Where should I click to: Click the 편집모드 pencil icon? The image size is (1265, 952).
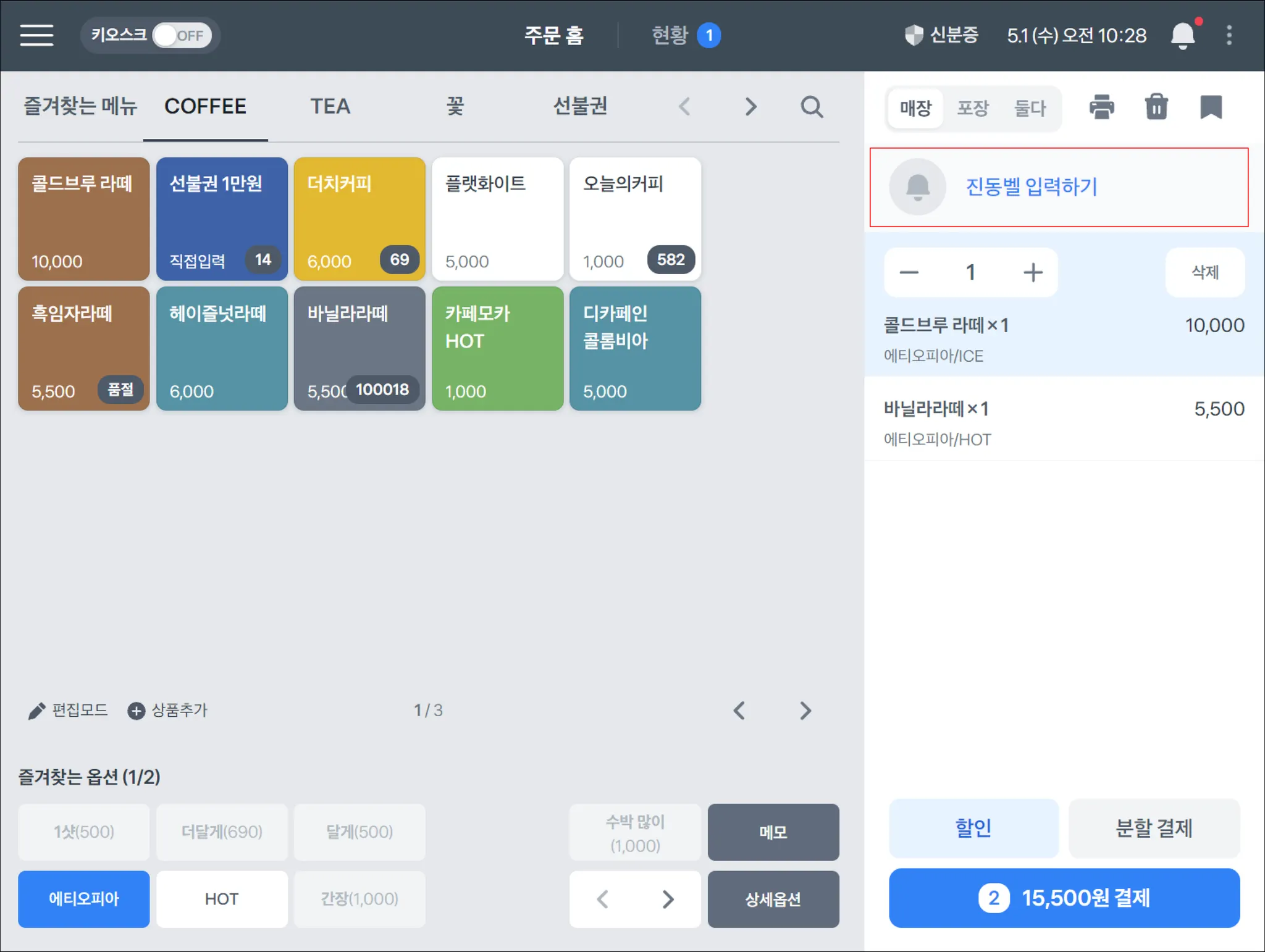point(36,711)
